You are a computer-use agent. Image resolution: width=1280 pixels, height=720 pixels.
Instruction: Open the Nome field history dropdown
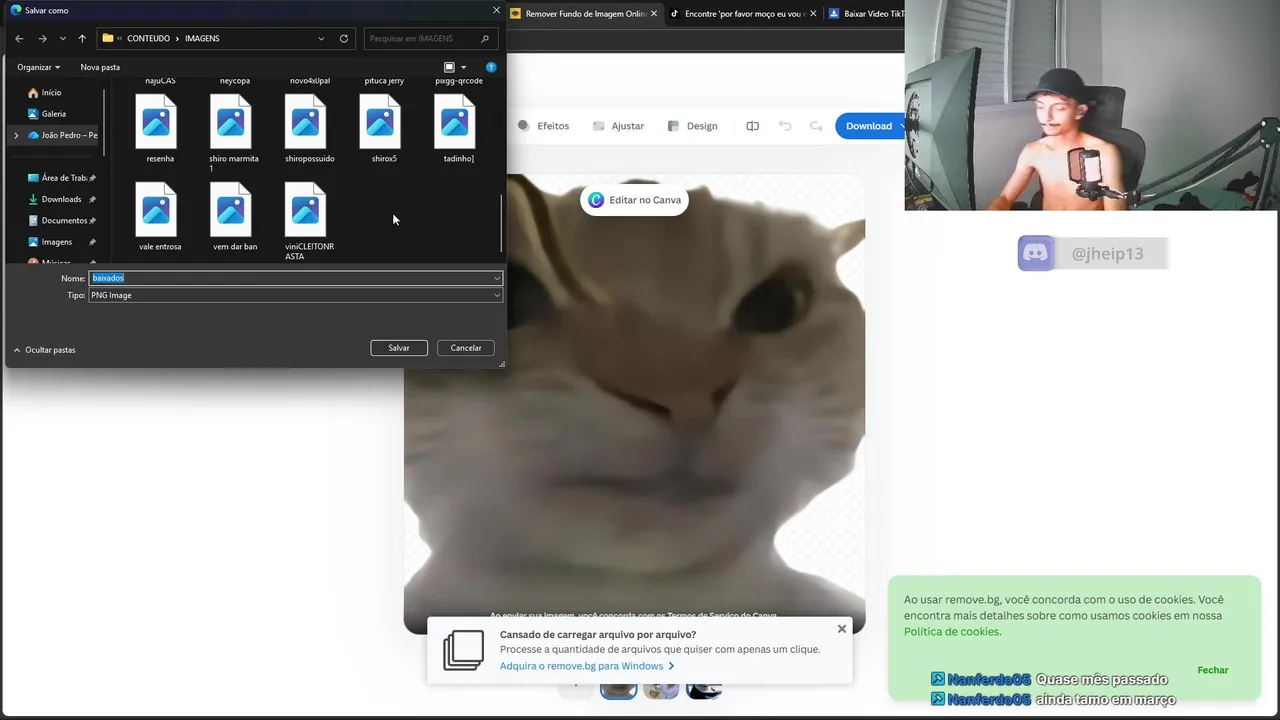click(x=496, y=278)
